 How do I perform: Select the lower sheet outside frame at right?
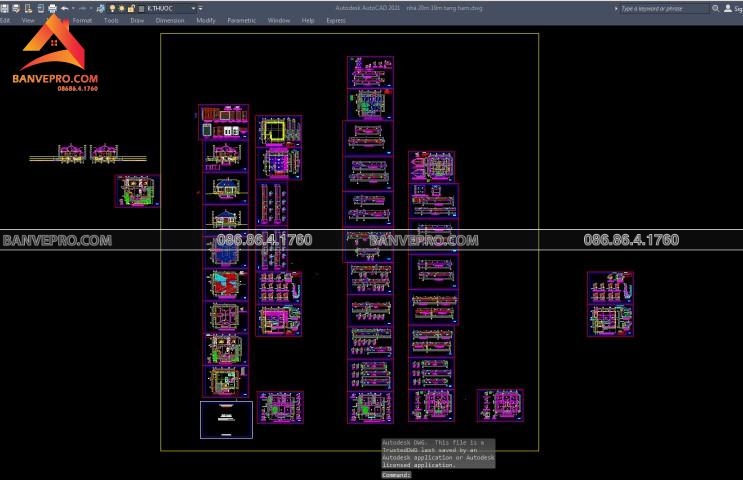[x=610, y=321]
